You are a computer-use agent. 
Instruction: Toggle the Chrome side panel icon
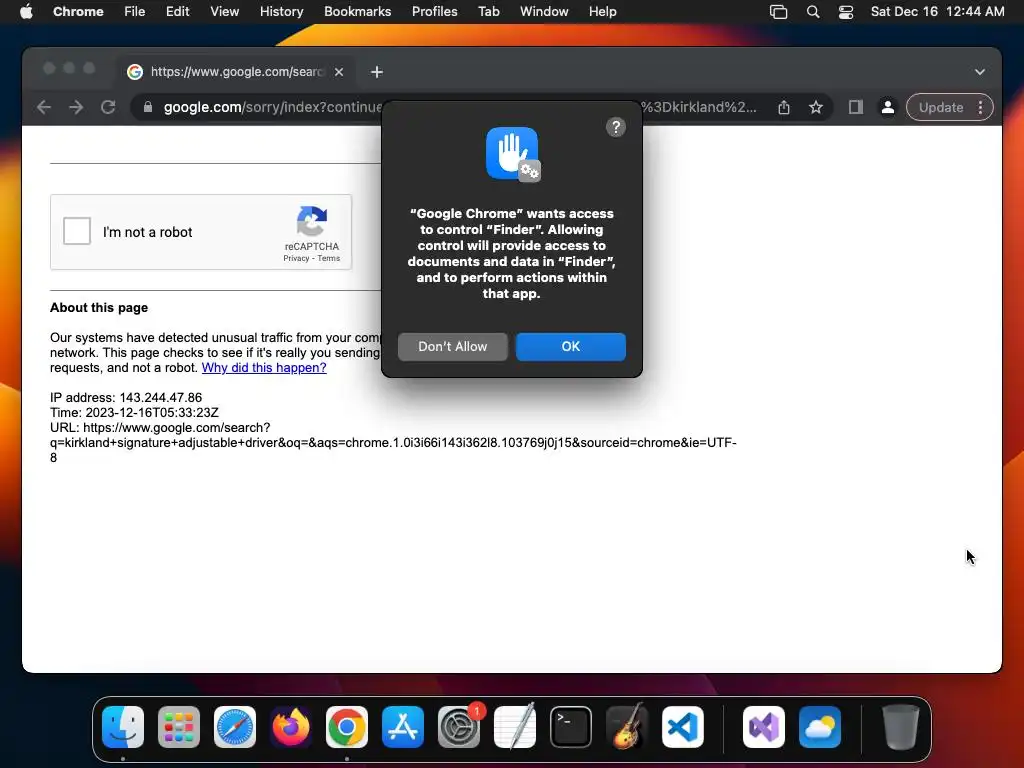pyautogui.click(x=856, y=107)
